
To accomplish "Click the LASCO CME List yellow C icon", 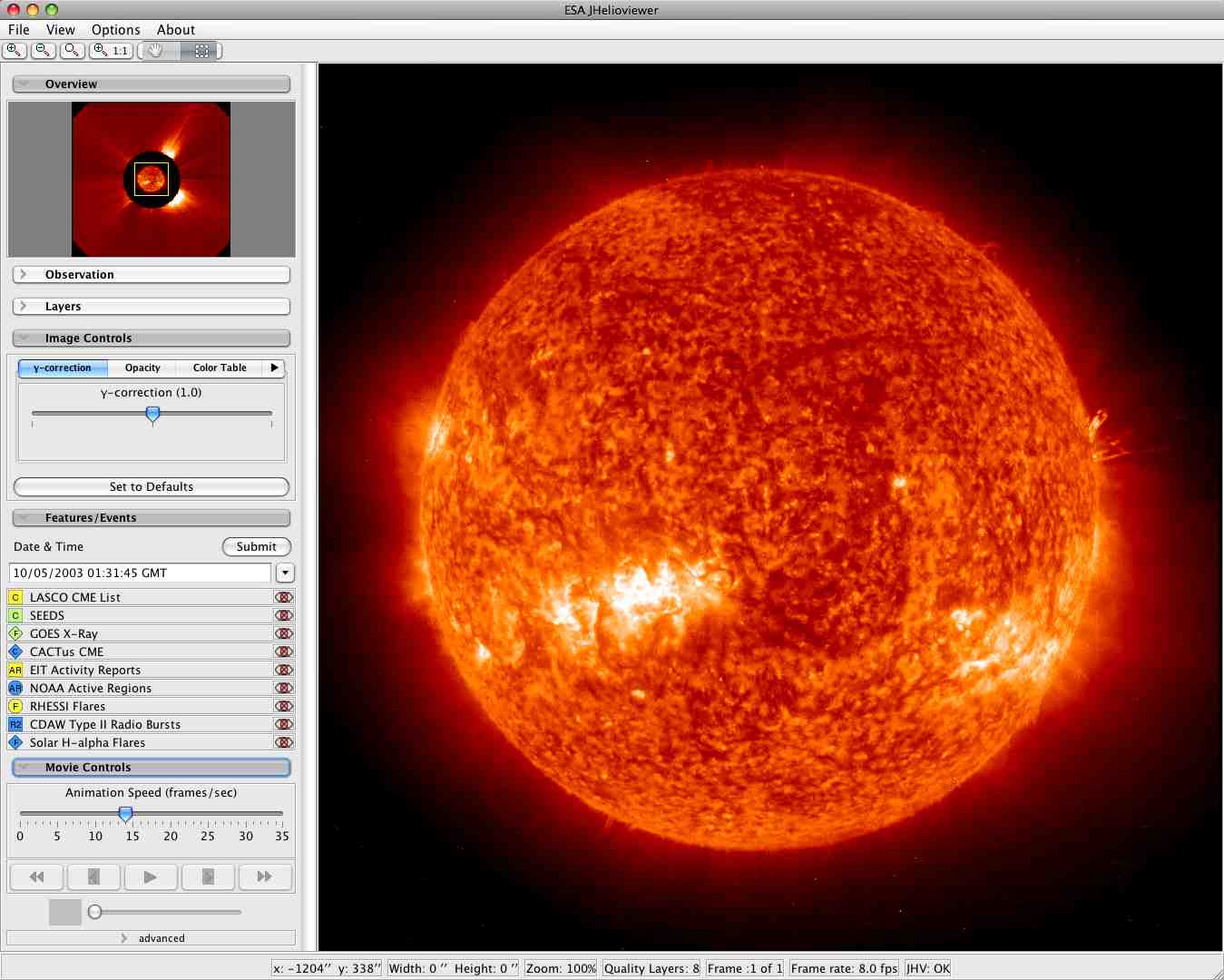I will (15, 597).
